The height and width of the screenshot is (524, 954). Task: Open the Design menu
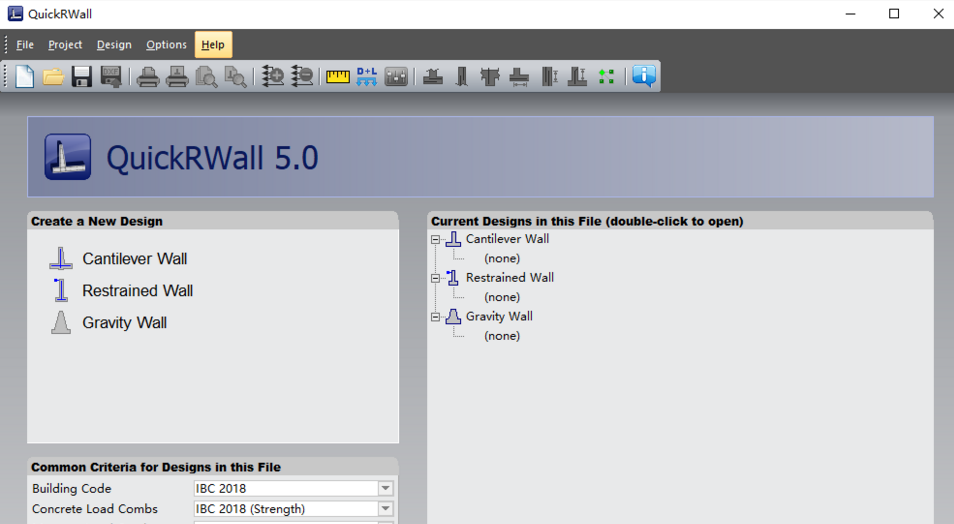coord(114,45)
